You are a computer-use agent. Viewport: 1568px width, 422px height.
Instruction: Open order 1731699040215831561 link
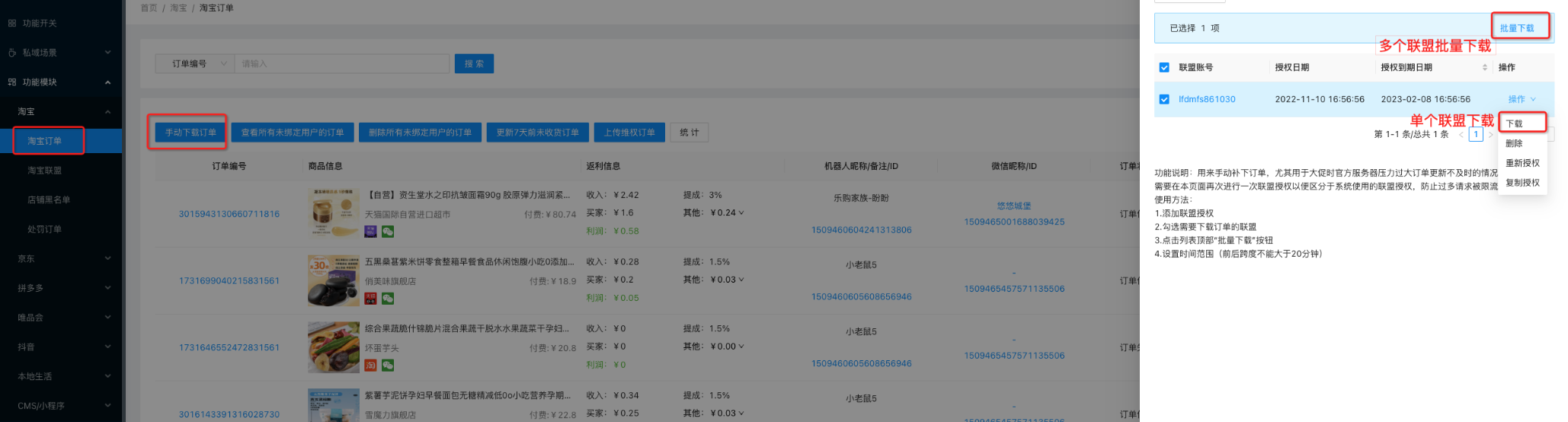point(229,281)
